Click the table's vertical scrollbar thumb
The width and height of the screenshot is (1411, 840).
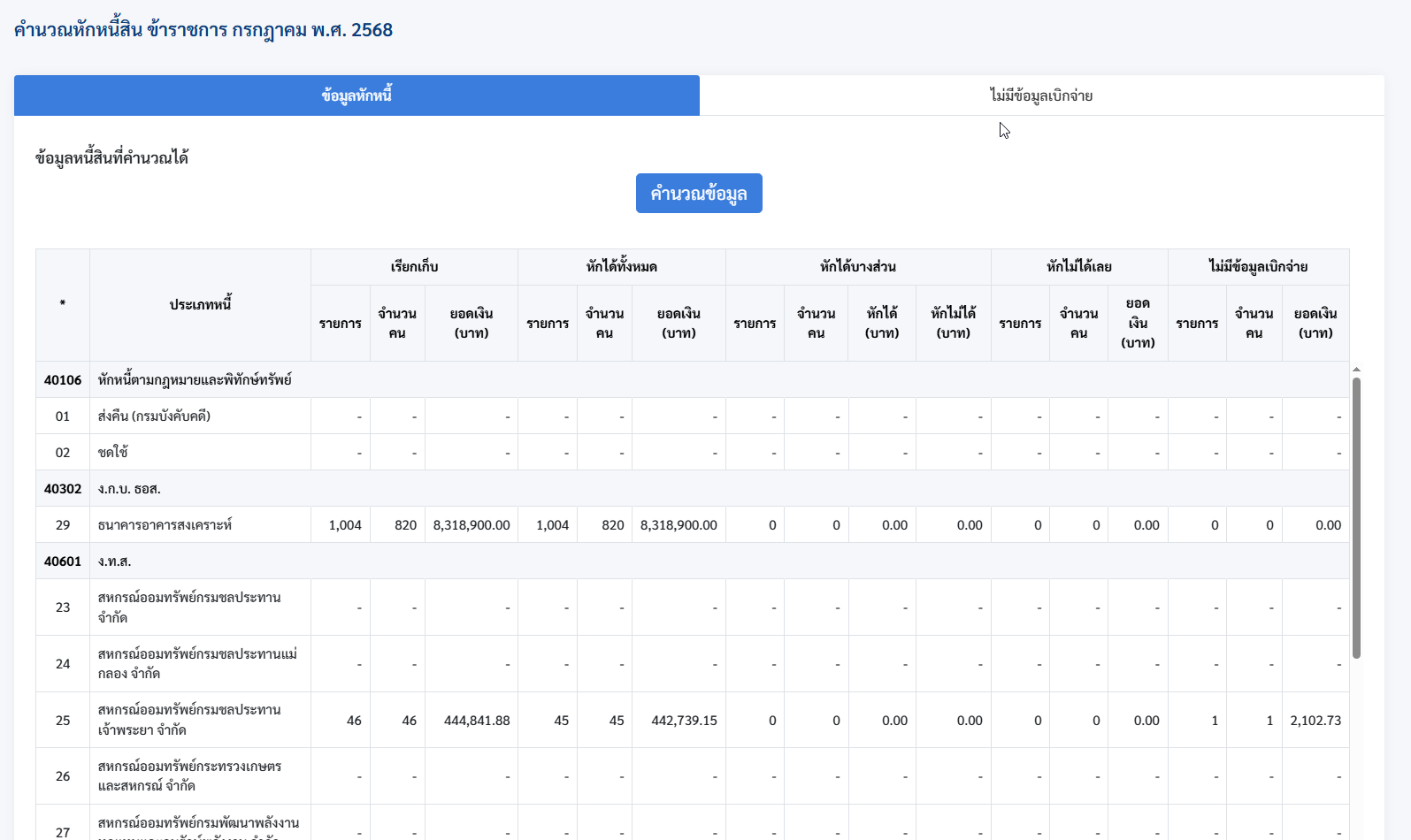click(1356, 517)
